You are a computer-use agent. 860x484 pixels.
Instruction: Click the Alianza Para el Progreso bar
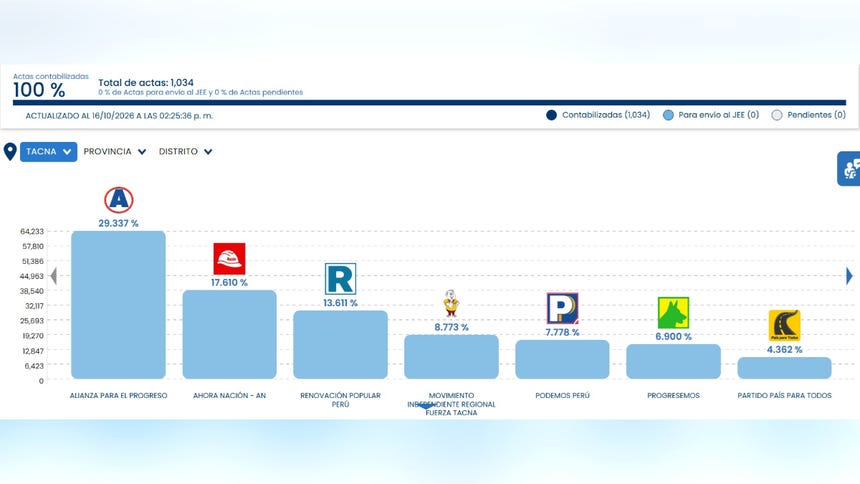pyautogui.click(x=118, y=305)
